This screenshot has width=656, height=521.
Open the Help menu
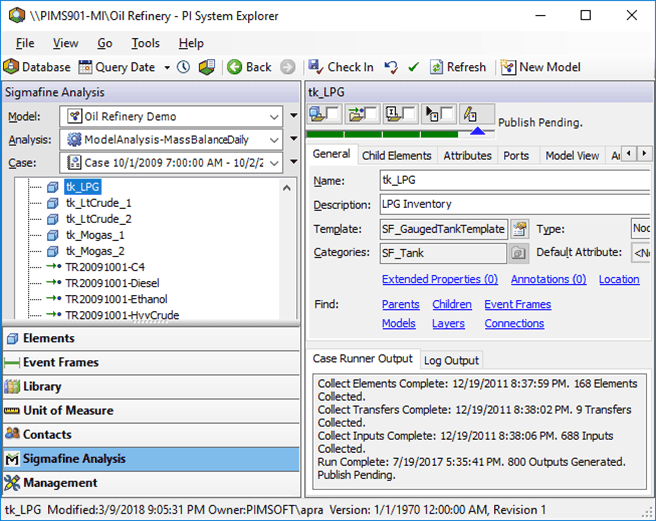coord(191,43)
